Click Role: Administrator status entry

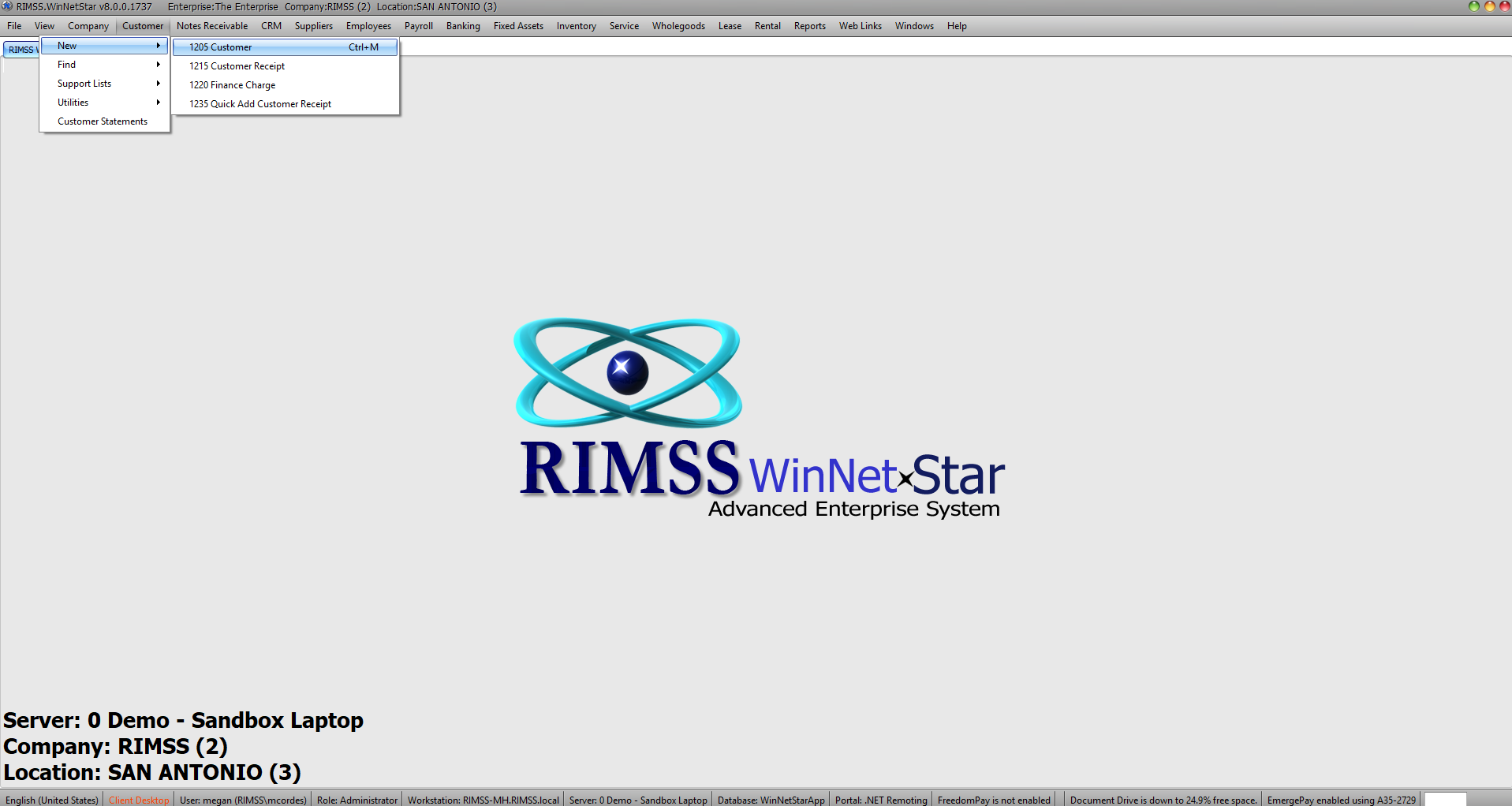357,800
